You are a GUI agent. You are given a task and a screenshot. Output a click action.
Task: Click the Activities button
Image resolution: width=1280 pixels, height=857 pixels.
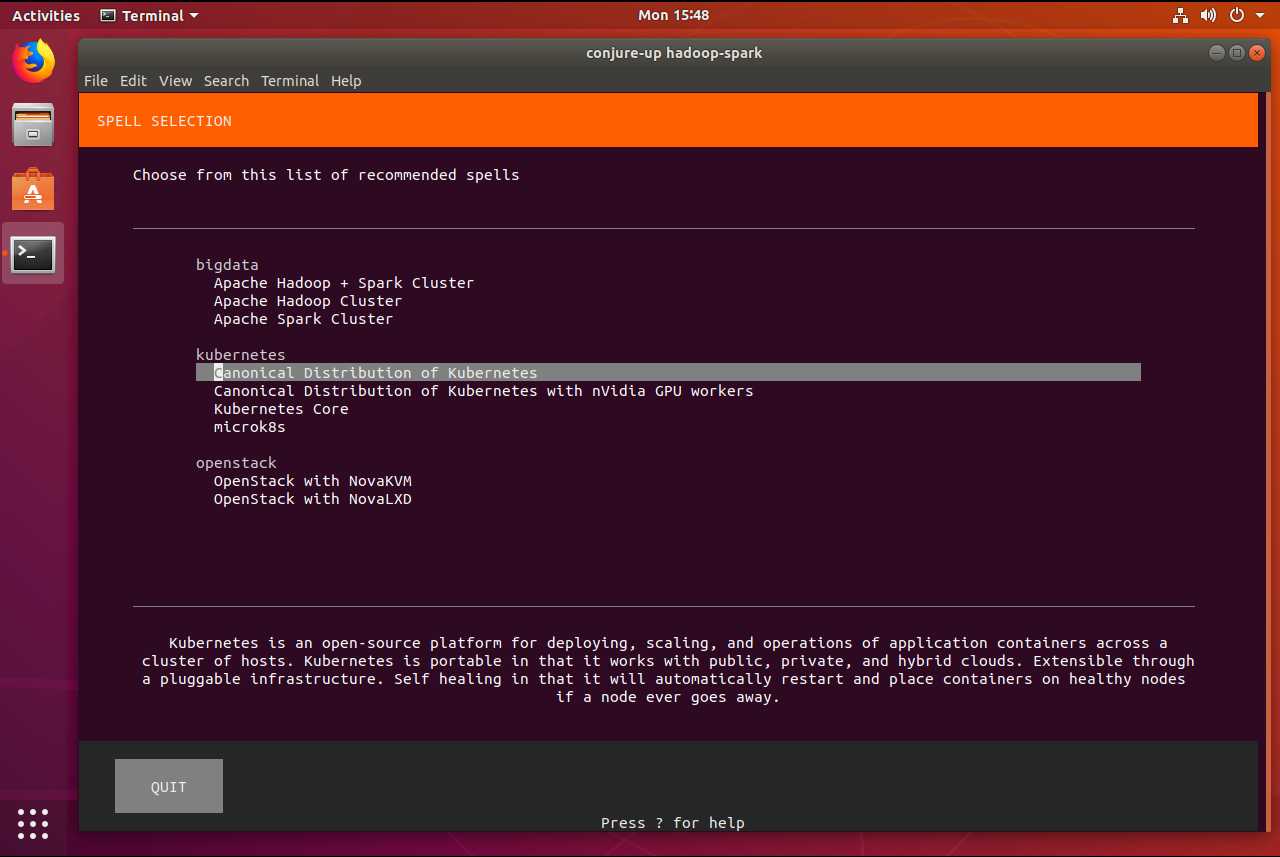click(46, 16)
